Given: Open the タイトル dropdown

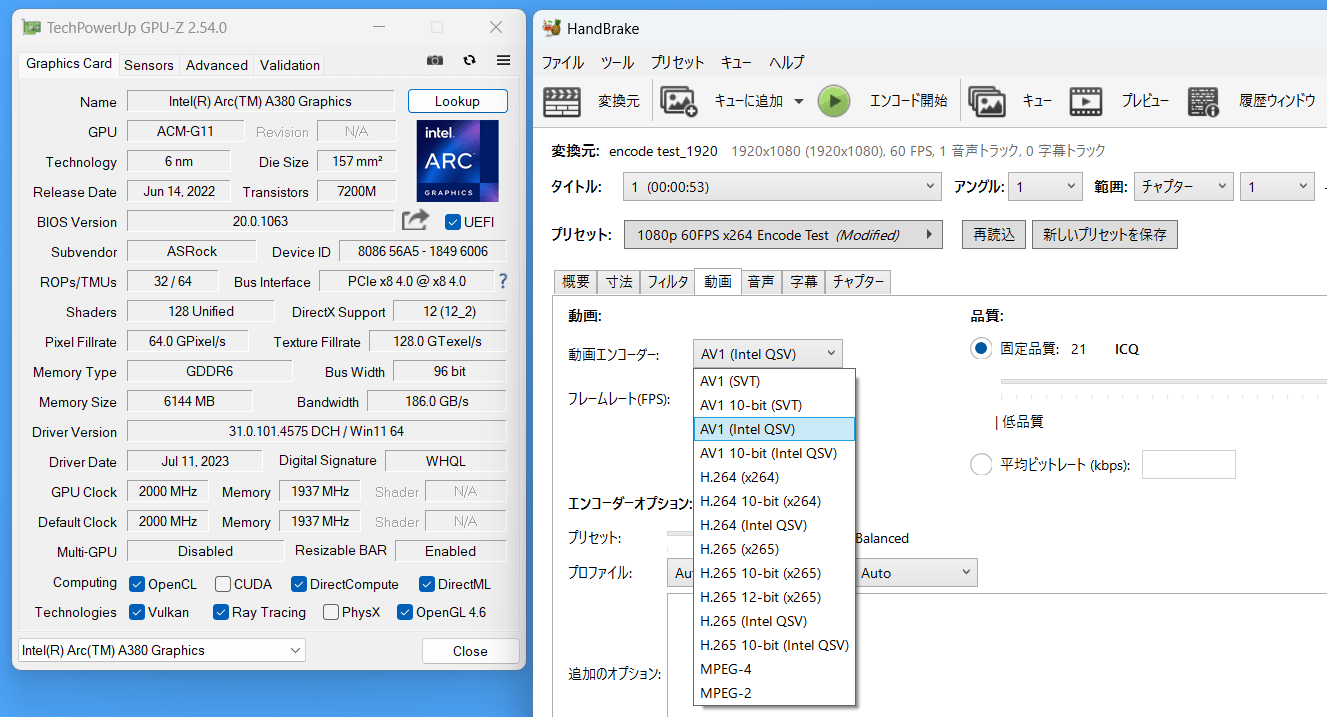Looking at the screenshot, I should tap(782, 186).
